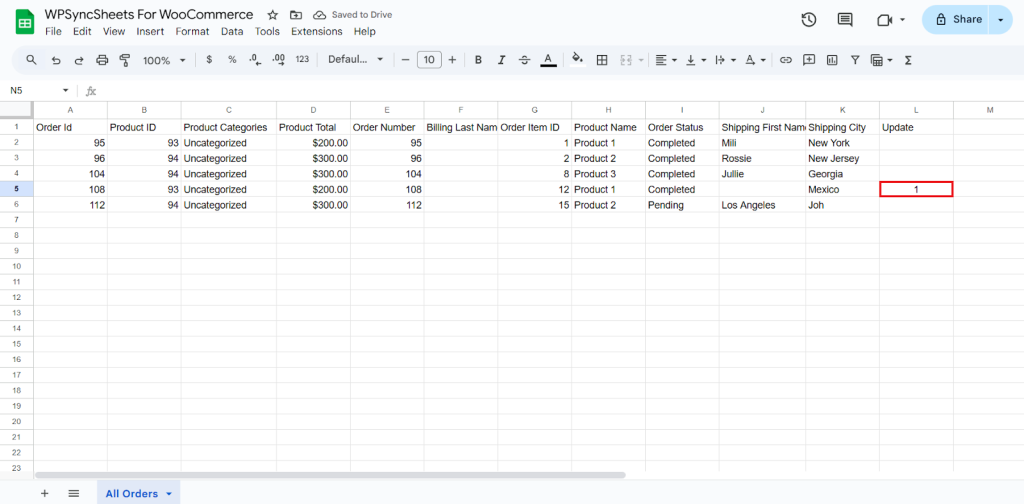Click the merge cells icon
This screenshot has width=1024, height=504.
[626, 60]
